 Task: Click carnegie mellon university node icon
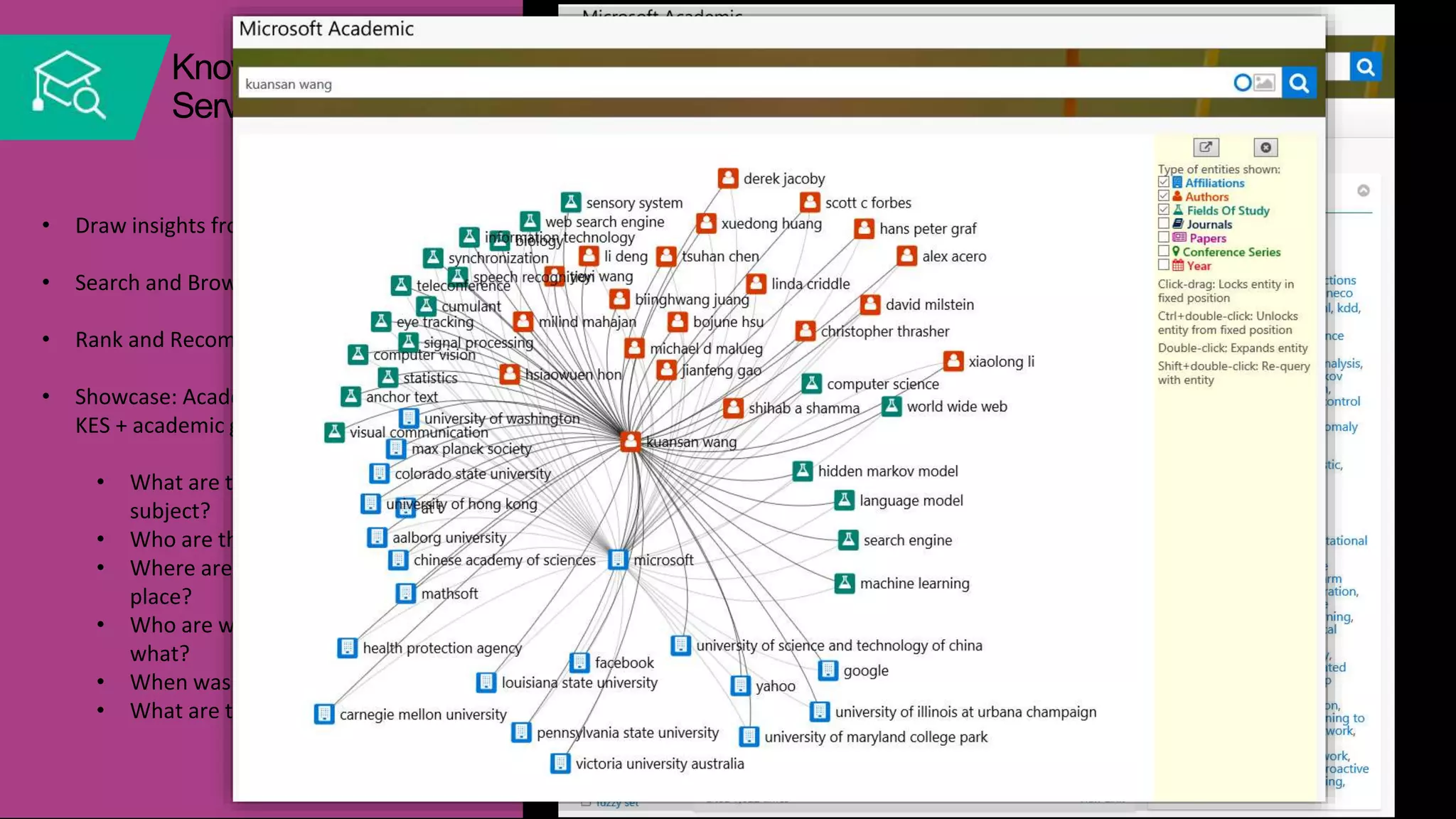pos(324,714)
